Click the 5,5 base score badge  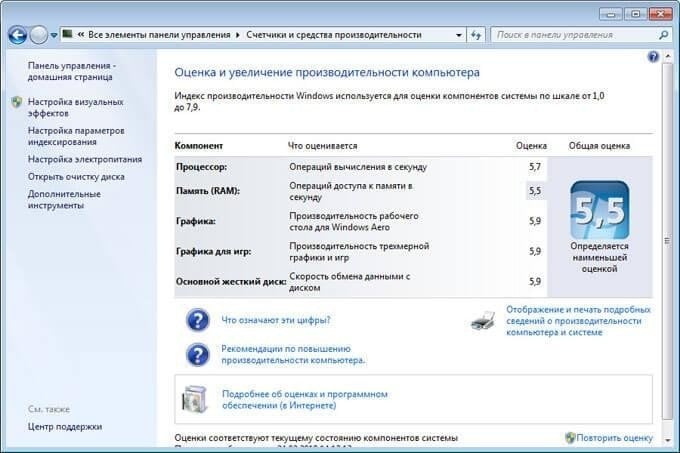pyautogui.click(x=599, y=210)
